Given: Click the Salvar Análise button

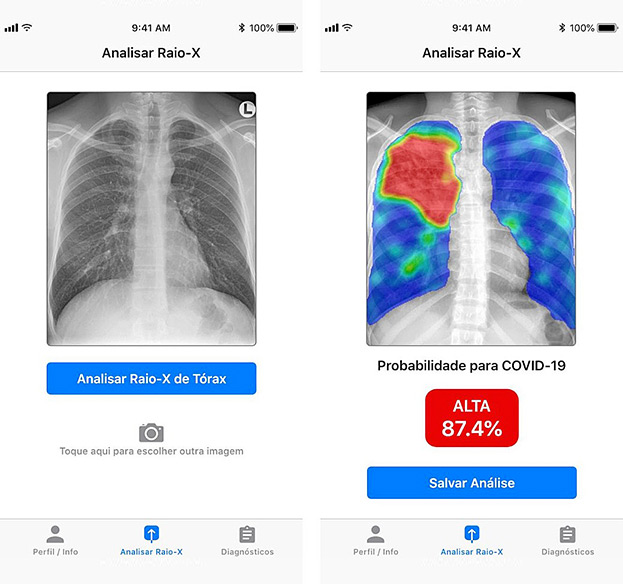Looking at the screenshot, I should tap(472, 483).
